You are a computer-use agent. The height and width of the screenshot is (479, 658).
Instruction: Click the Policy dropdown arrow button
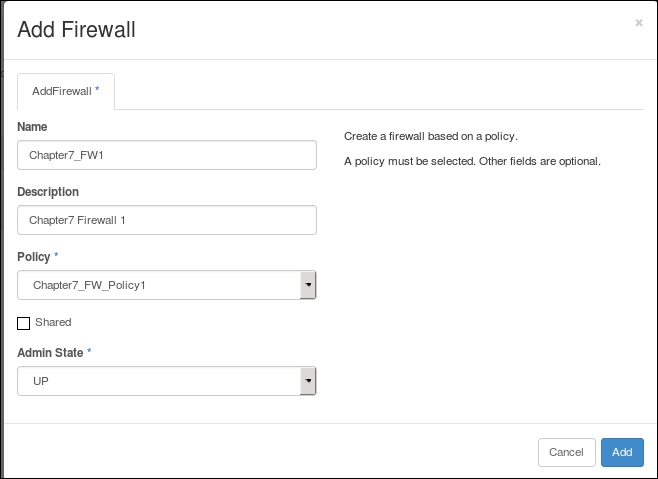click(x=308, y=285)
